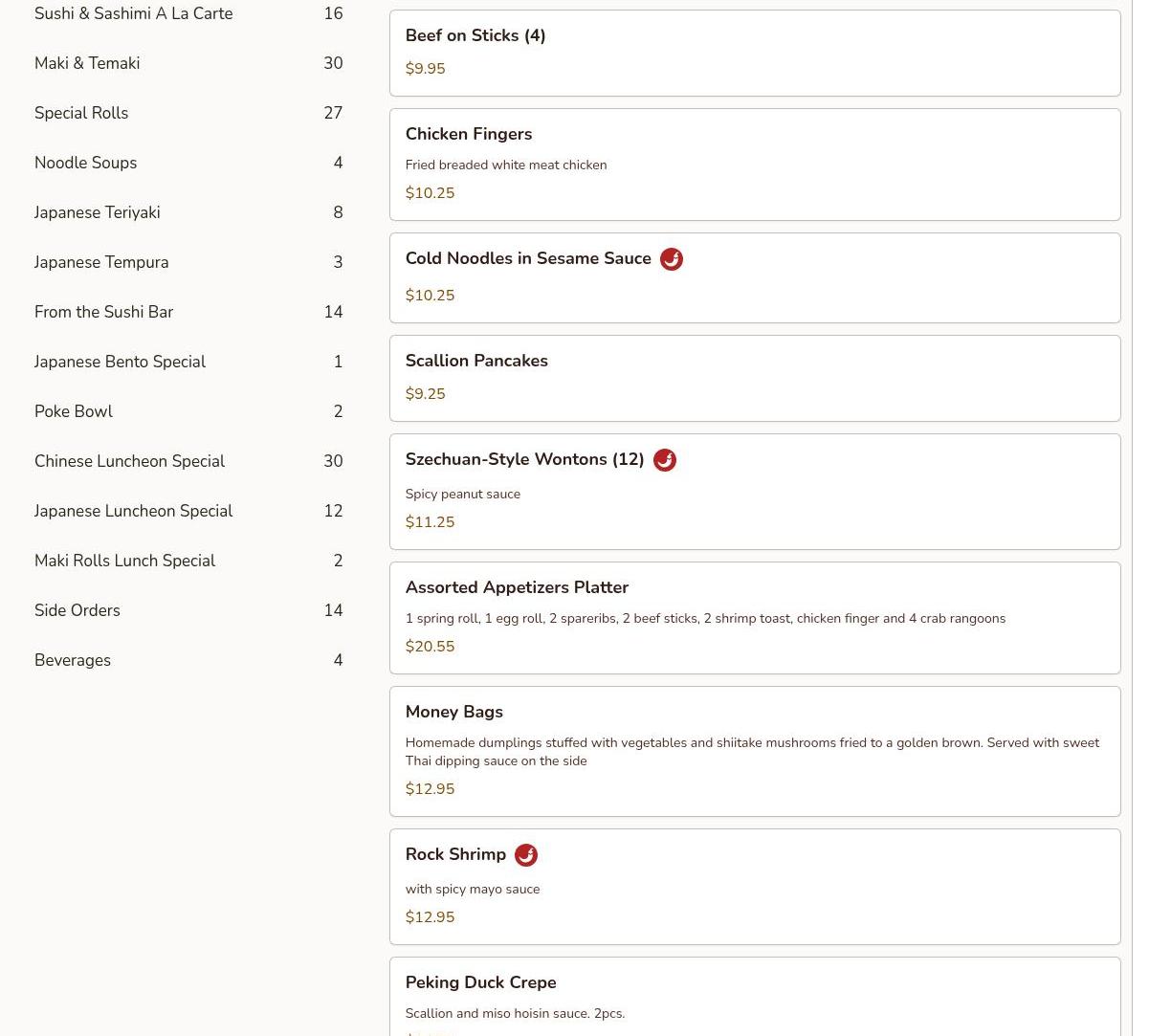Select Maki & Temaki category
This screenshot has width=1171, height=1036.
click(x=188, y=63)
